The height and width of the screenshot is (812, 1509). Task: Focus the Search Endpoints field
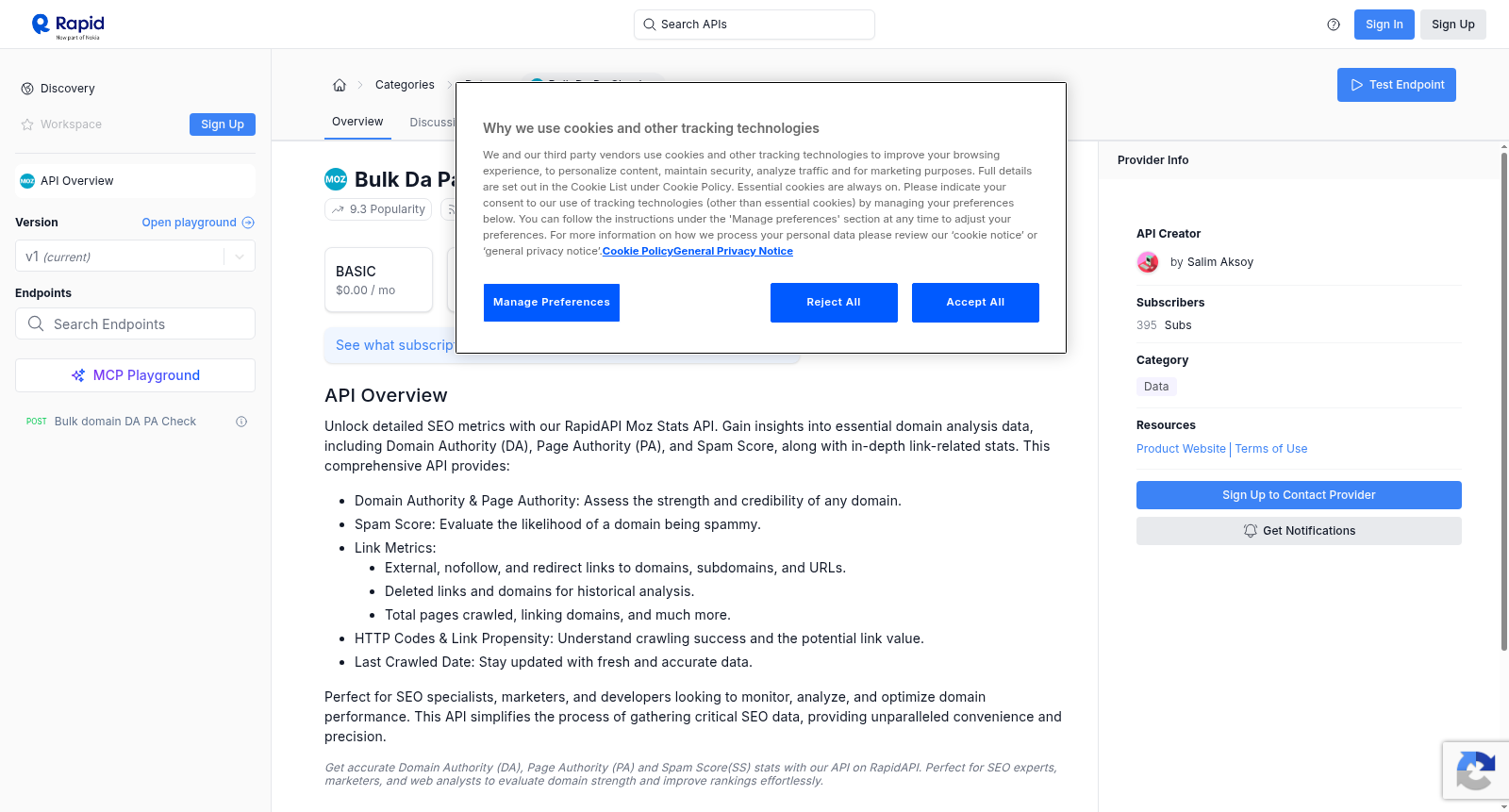click(x=135, y=323)
